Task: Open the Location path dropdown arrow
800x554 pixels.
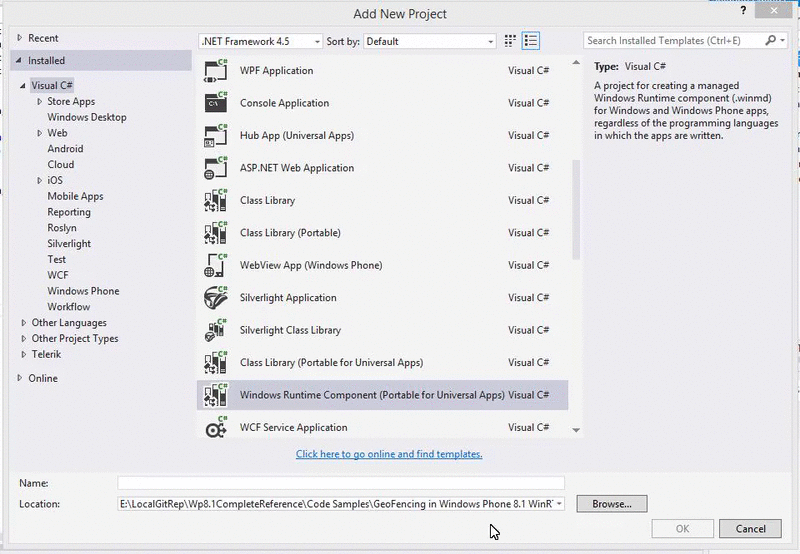Action: click(x=559, y=504)
